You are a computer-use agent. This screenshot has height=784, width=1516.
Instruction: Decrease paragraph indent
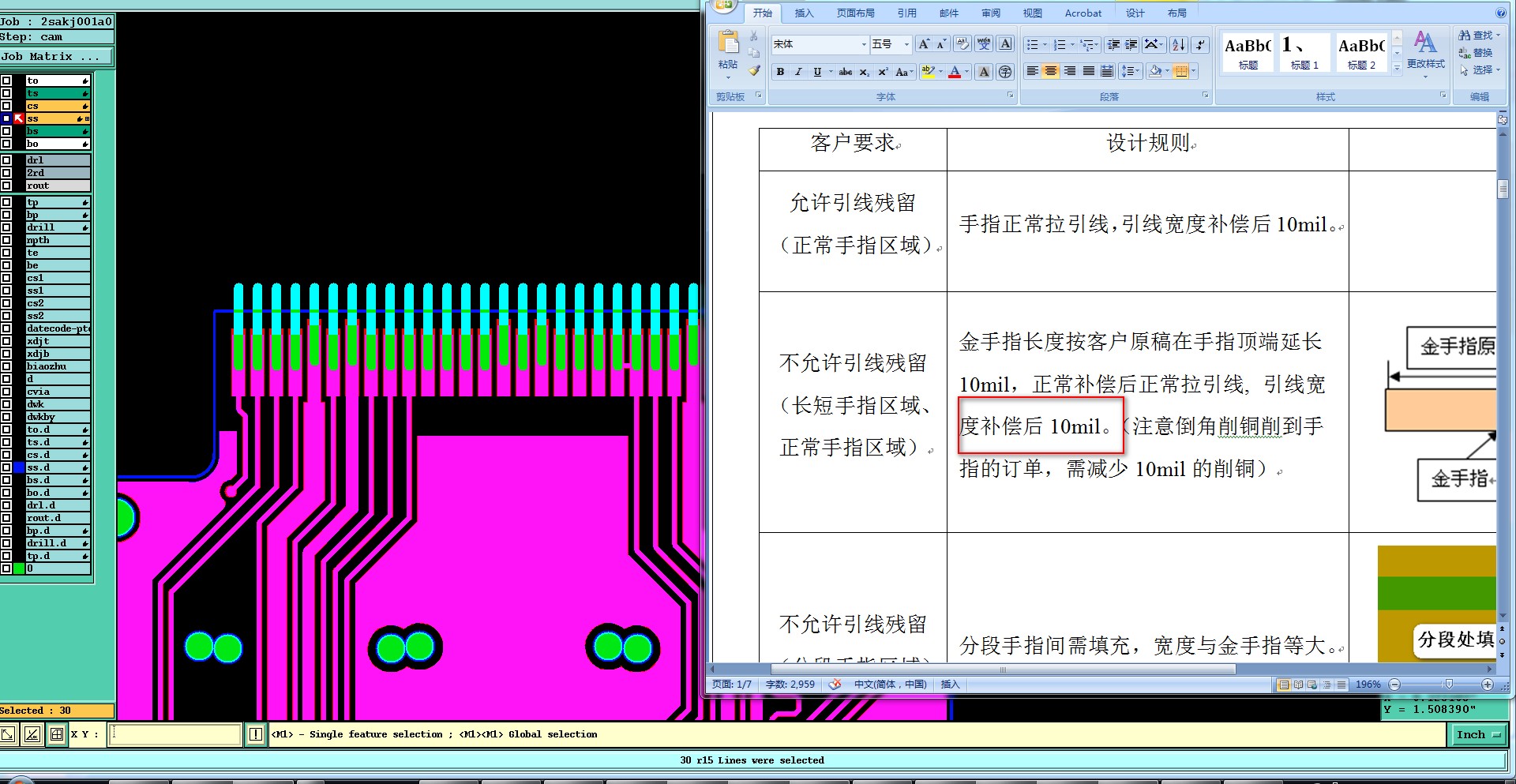1113,44
